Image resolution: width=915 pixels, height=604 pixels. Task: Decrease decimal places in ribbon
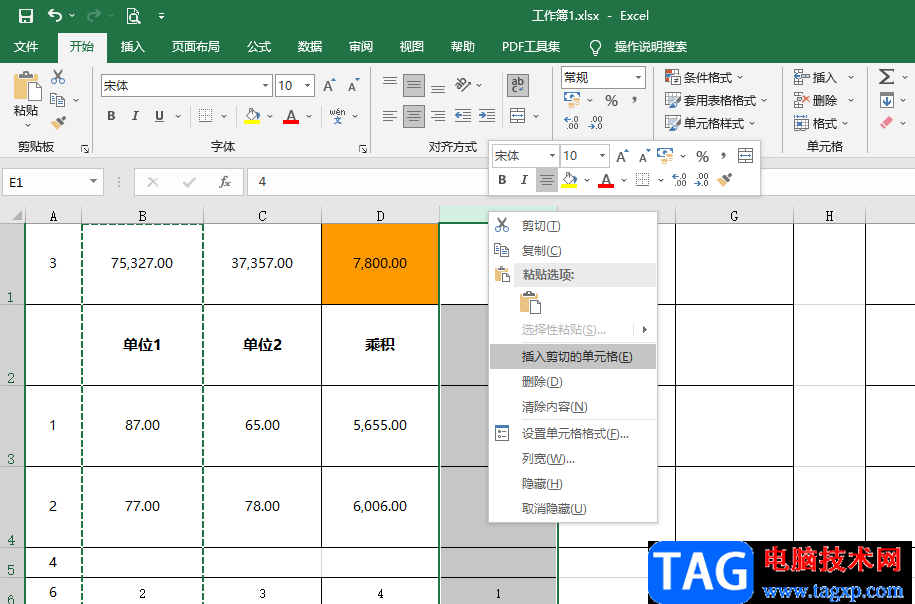595,123
